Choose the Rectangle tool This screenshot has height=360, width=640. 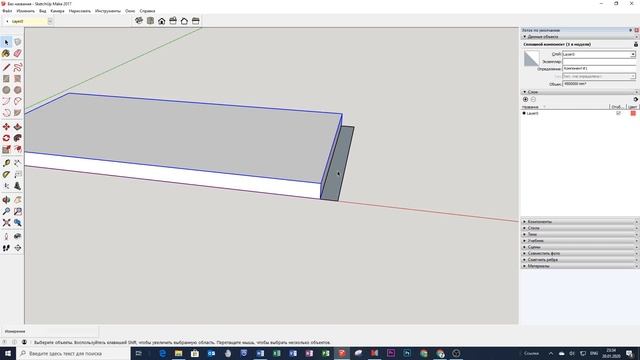point(6,79)
